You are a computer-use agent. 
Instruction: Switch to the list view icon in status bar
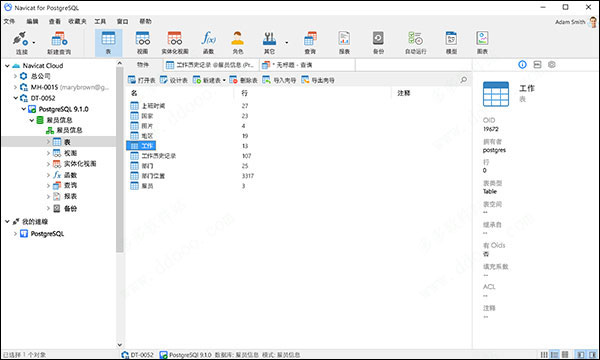[x=544, y=355]
